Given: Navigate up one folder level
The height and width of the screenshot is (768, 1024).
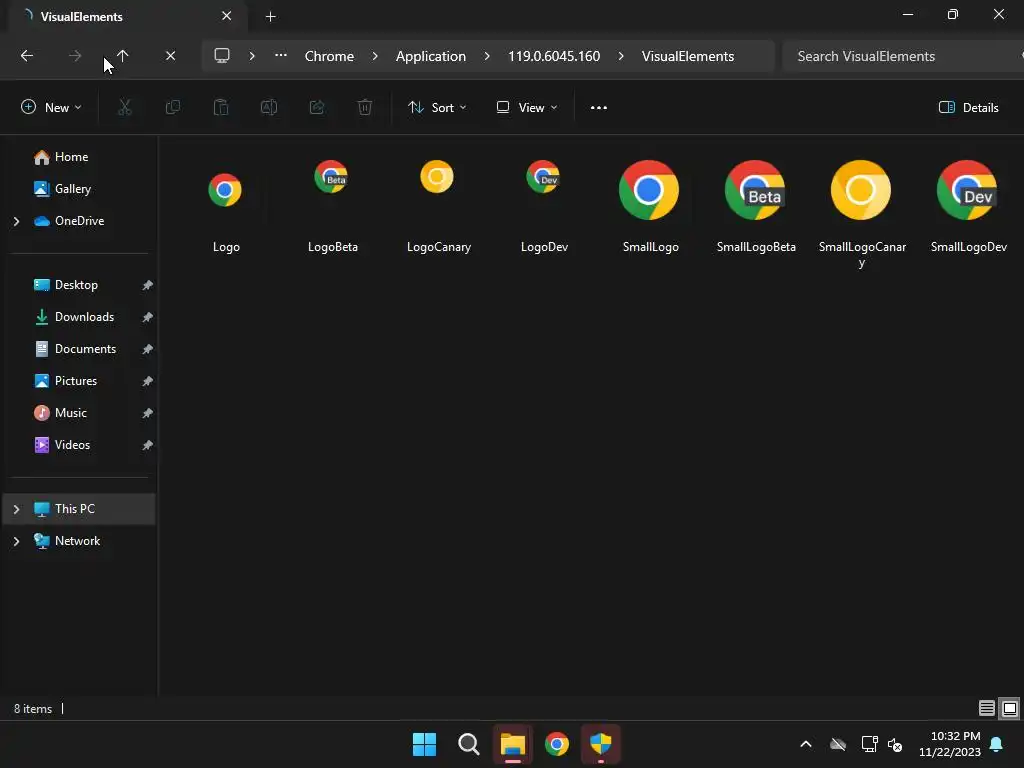Looking at the screenshot, I should [x=123, y=56].
